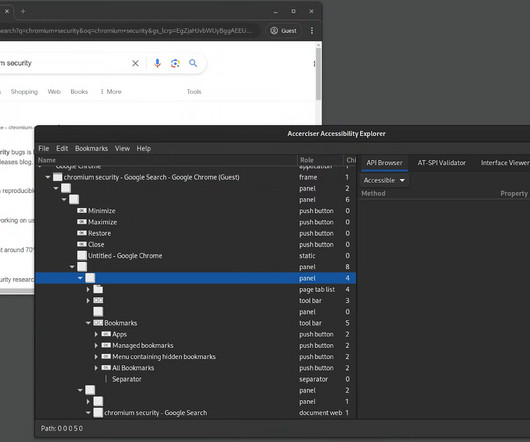
Task: Click the Restore row's button icon
Action: [x=82, y=233]
